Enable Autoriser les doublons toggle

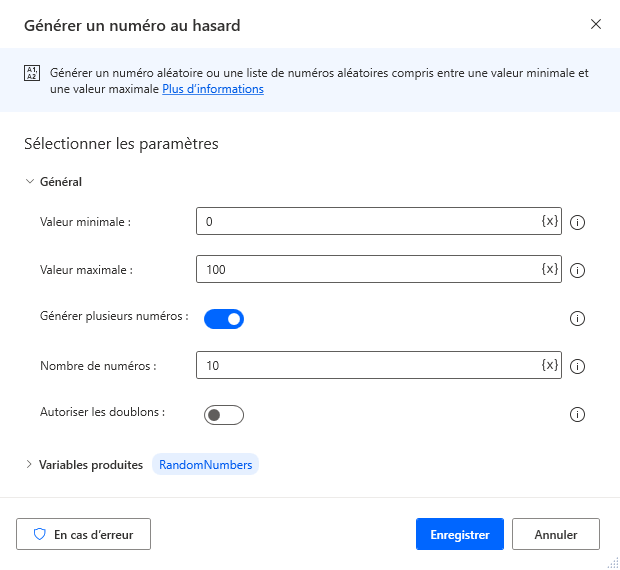(x=224, y=415)
